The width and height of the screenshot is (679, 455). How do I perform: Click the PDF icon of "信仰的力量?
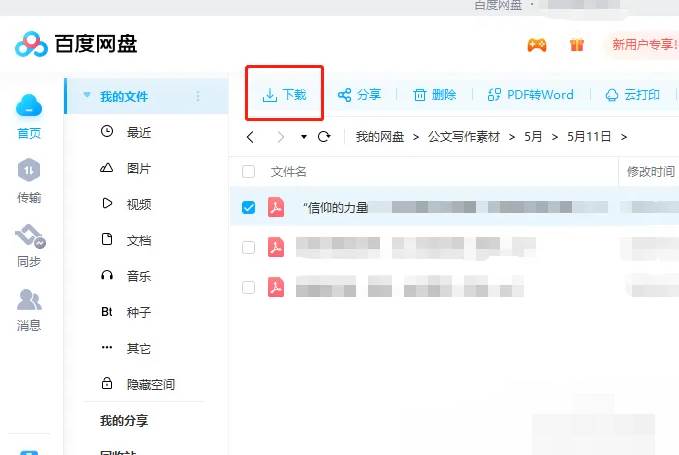point(276,207)
